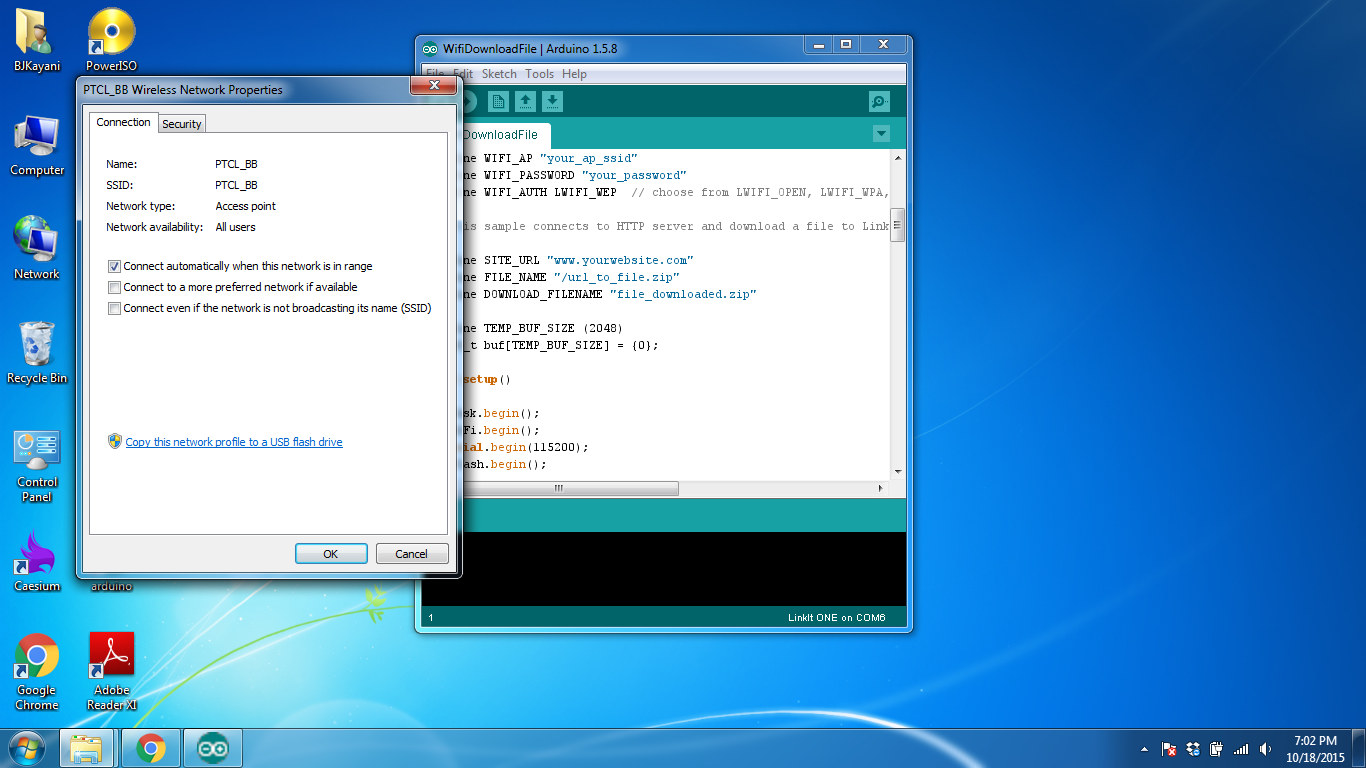Open the Help menu in Arduino
The height and width of the screenshot is (768, 1366).
574,74
